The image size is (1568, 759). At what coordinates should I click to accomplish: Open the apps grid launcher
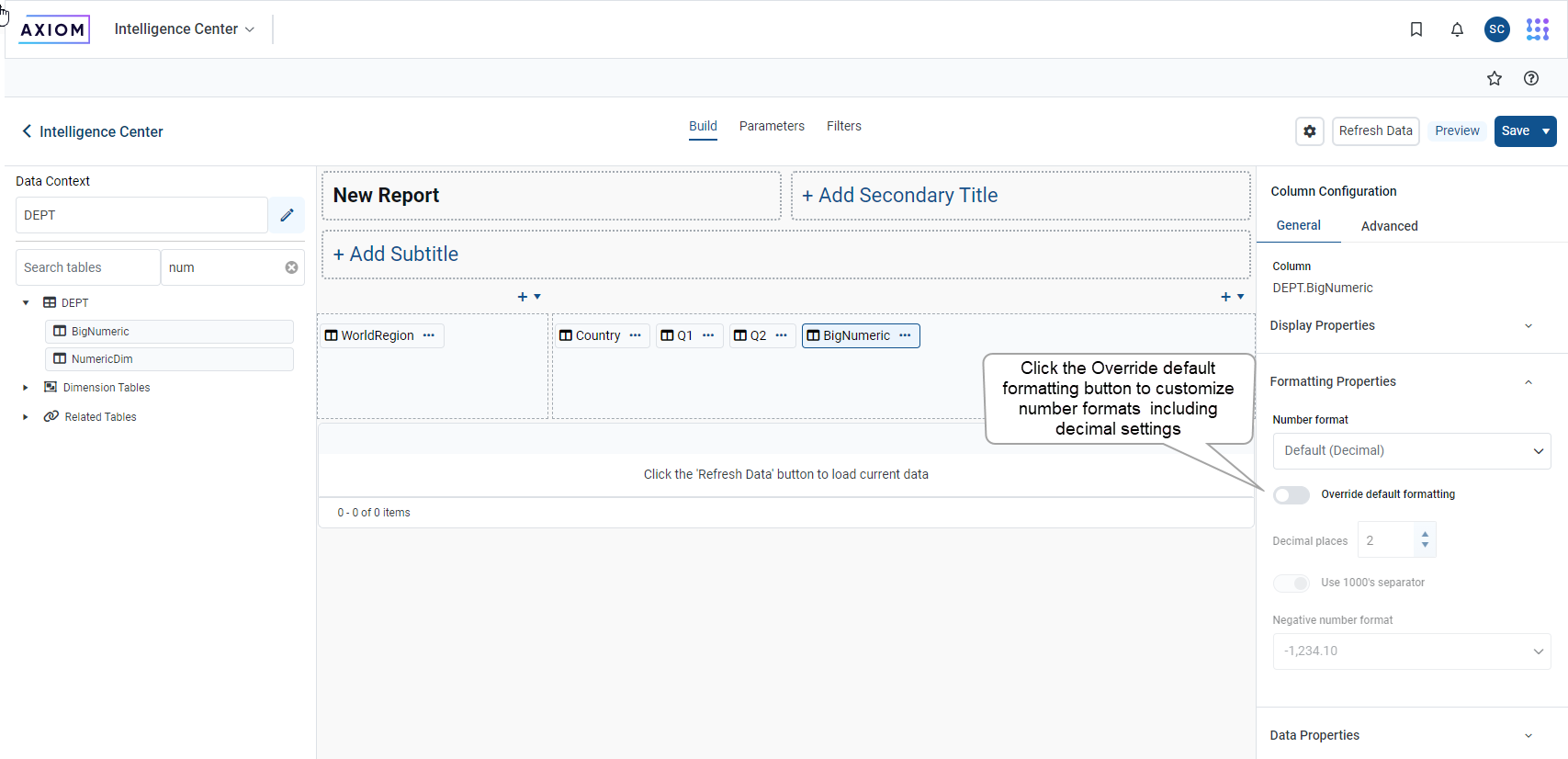1537,29
